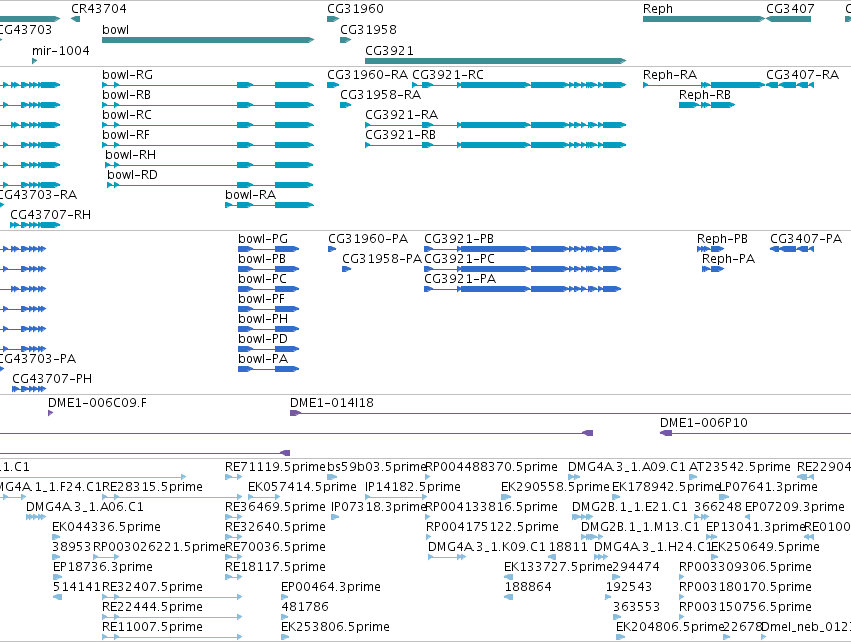Select EST EK290558.5prime
851x642 pixels.
tap(506, 497)
